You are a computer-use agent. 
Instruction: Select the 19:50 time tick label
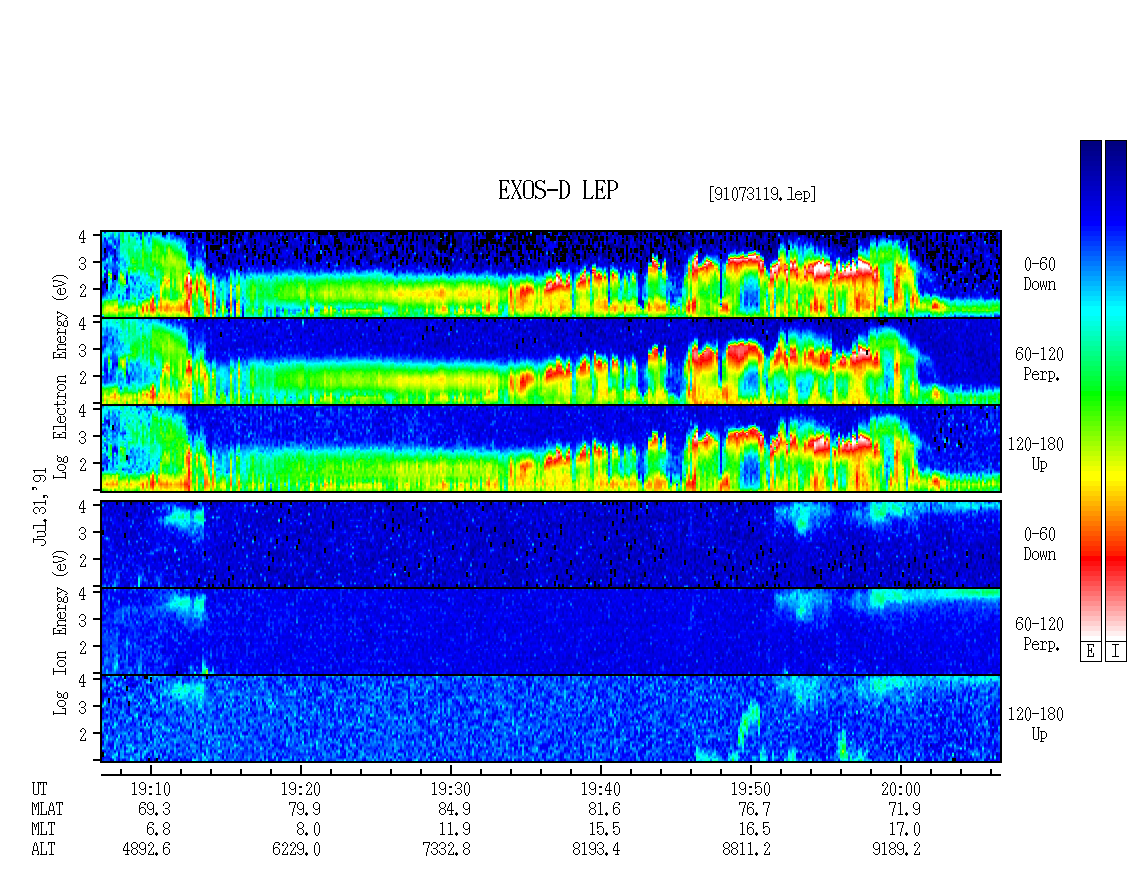point(750,789)
